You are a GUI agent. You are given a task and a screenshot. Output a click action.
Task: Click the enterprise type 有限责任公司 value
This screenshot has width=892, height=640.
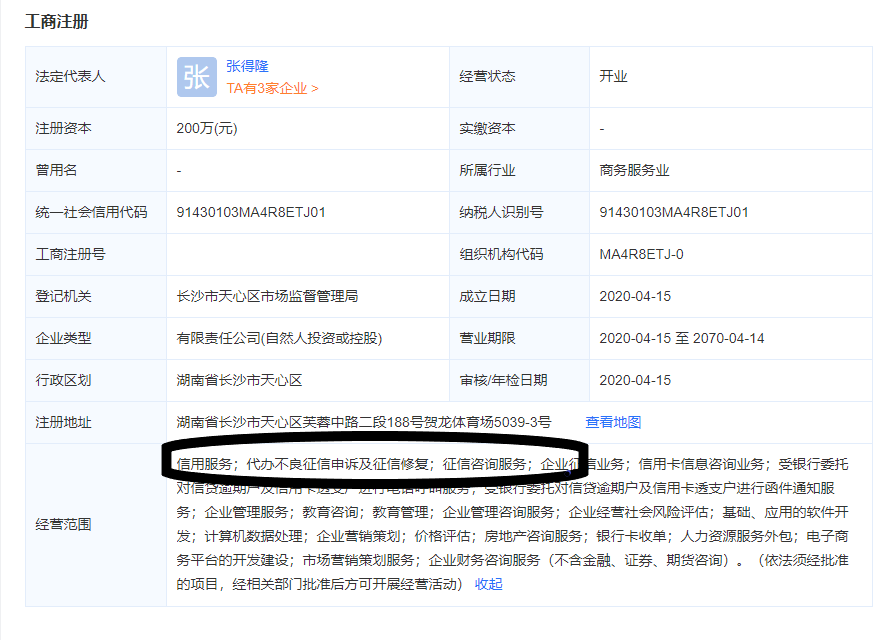[x=279, y=338]
